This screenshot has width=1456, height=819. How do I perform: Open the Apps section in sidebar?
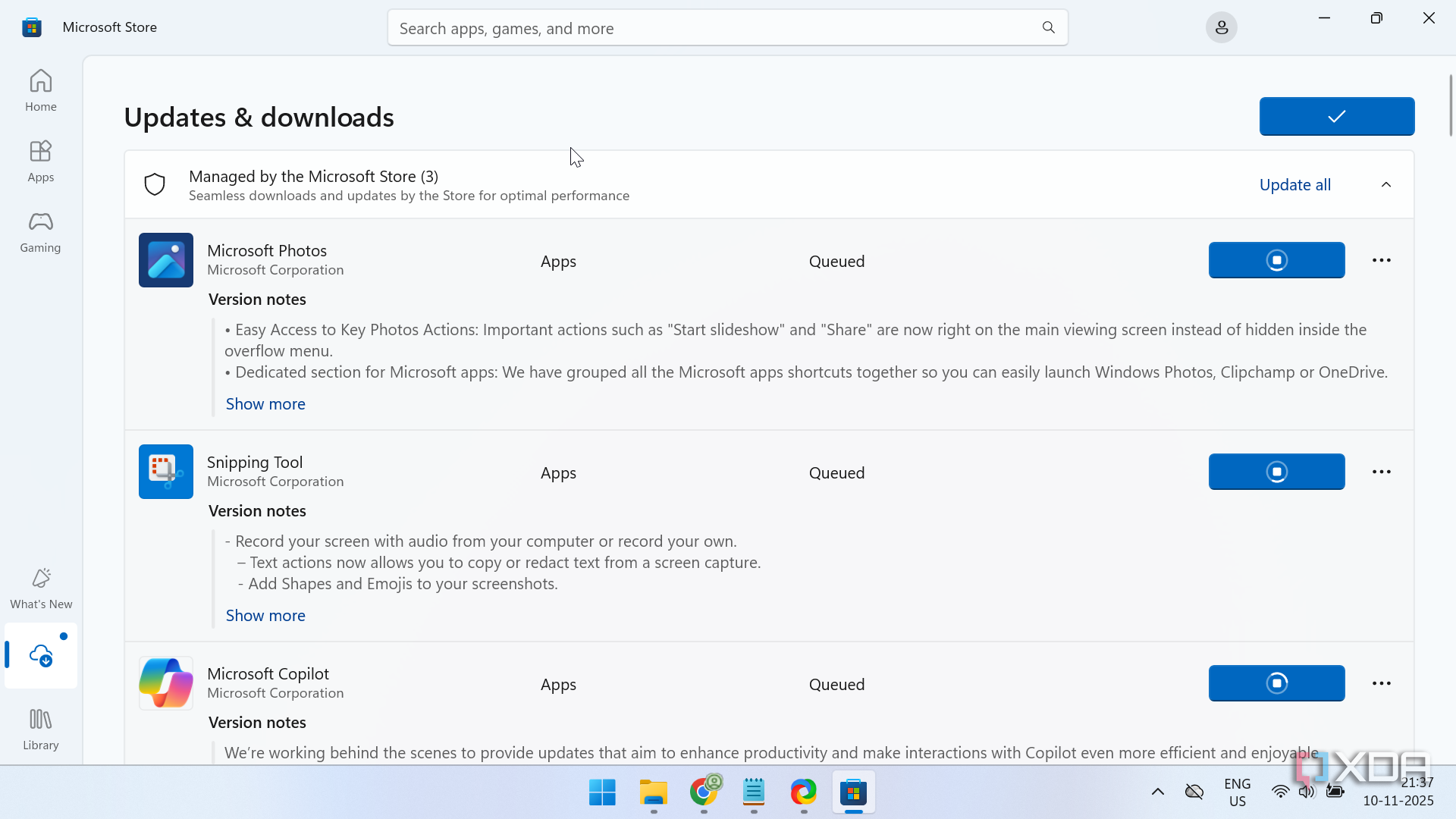tap(40, 161)
